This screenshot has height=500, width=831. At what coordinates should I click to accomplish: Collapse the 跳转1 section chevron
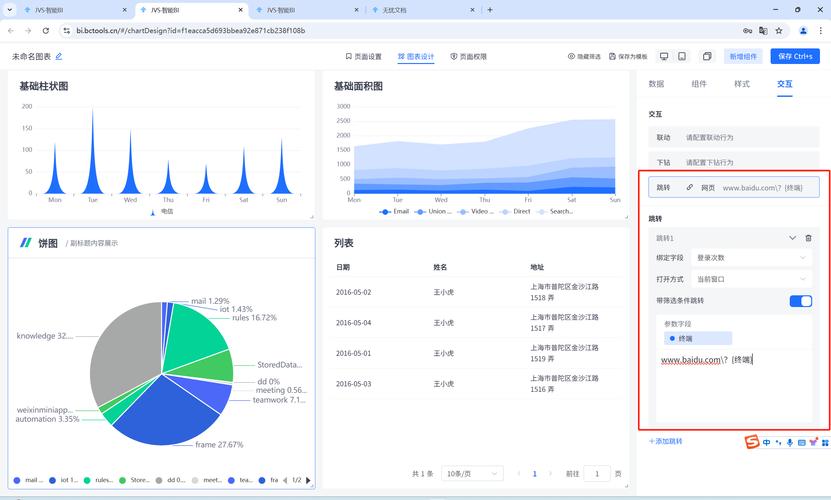pyautogui.click(x=792, y=238)
